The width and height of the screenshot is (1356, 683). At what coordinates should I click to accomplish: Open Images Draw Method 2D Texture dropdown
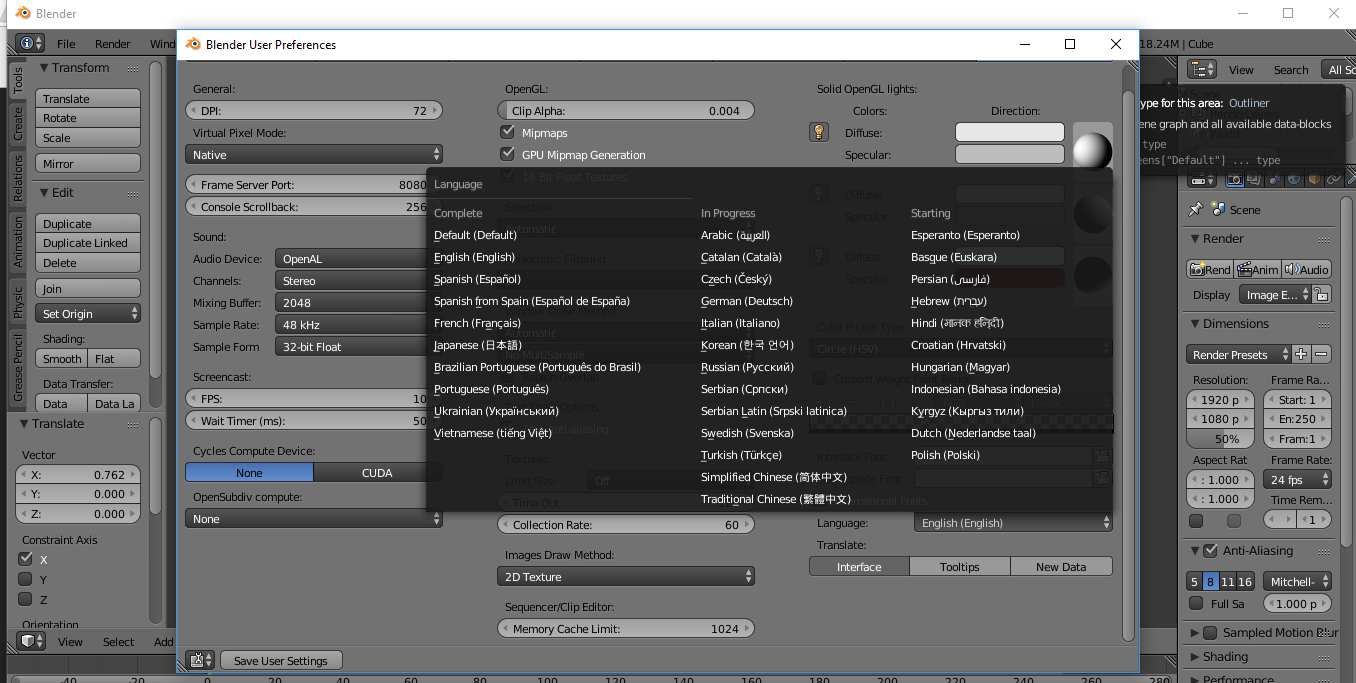(x=626, y=577)
